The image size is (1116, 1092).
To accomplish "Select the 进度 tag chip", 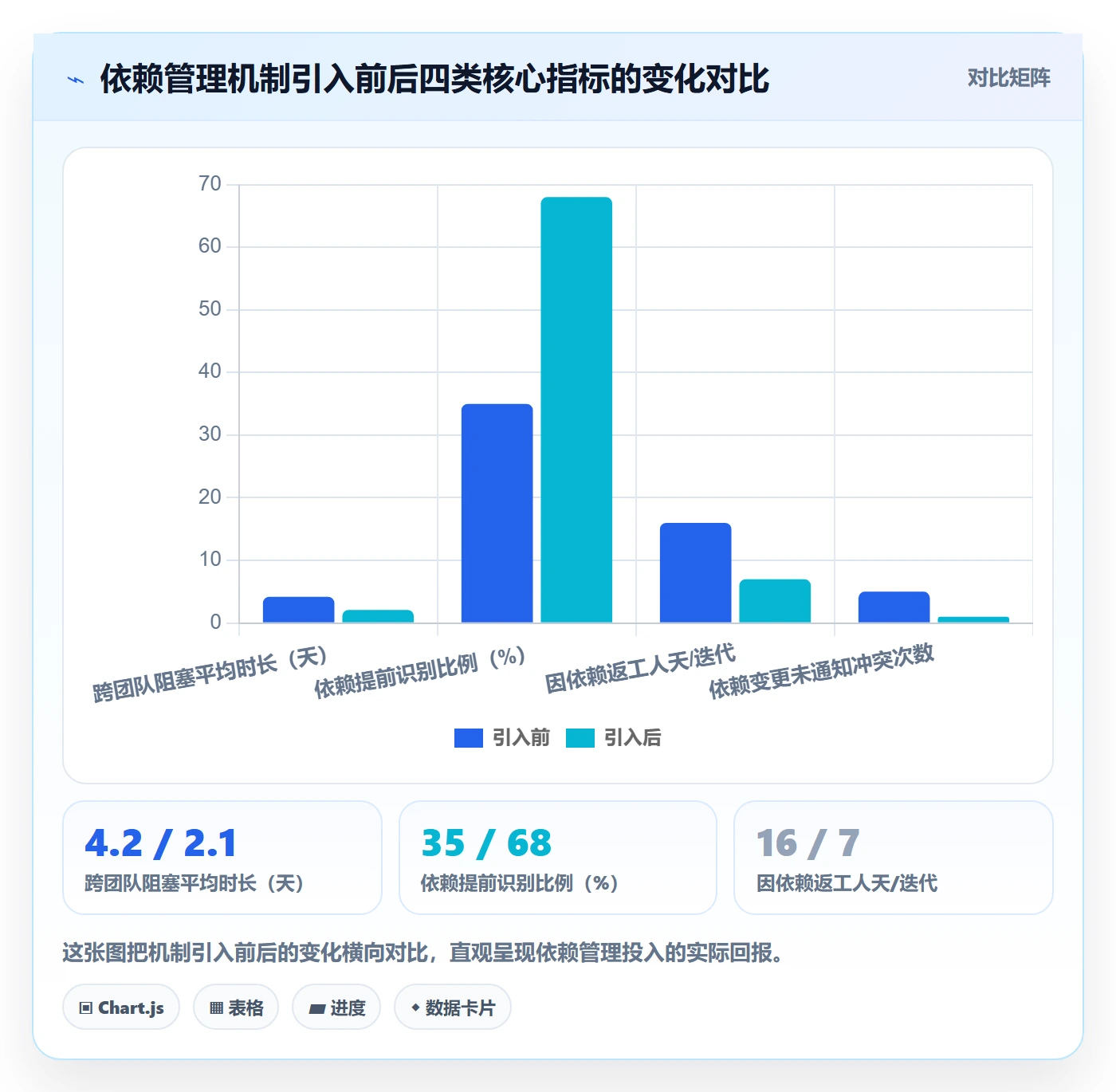I will 336,1008.
